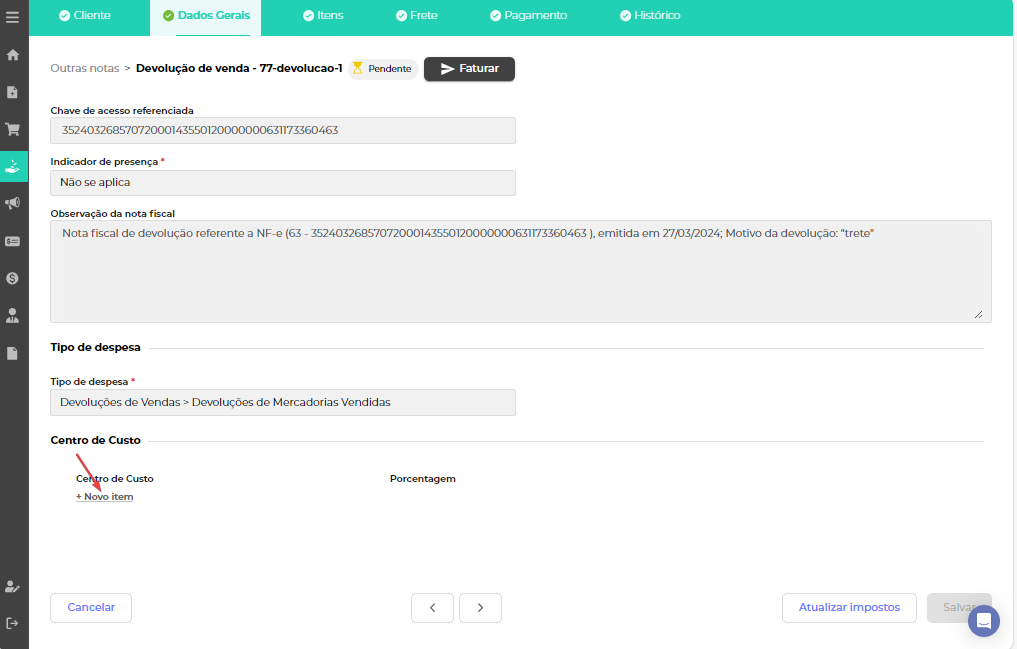
Task: Open the user edit icon in sidebar
Action: coord(13,587)
